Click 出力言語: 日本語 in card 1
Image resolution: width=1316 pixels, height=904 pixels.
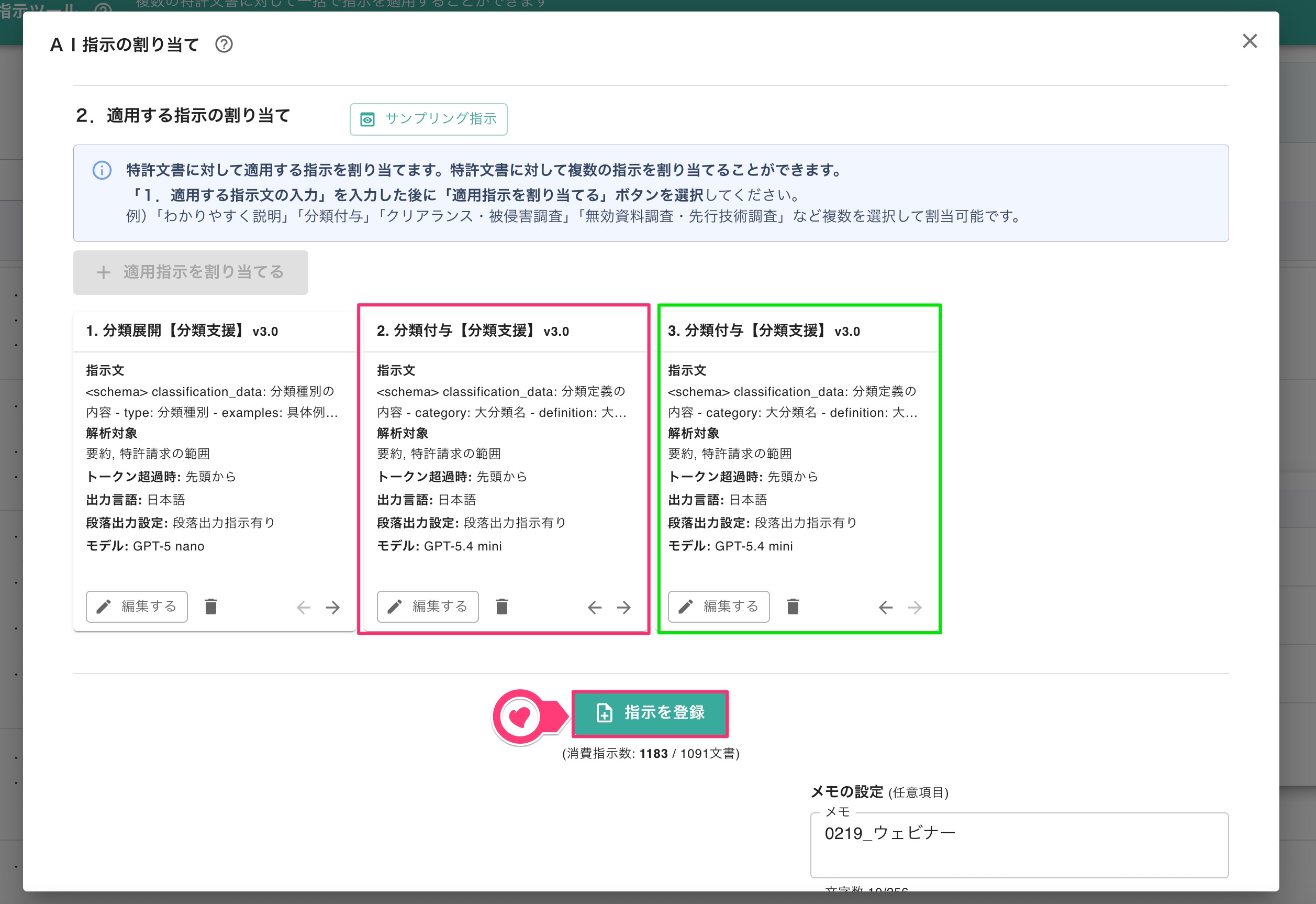(136, 500)
